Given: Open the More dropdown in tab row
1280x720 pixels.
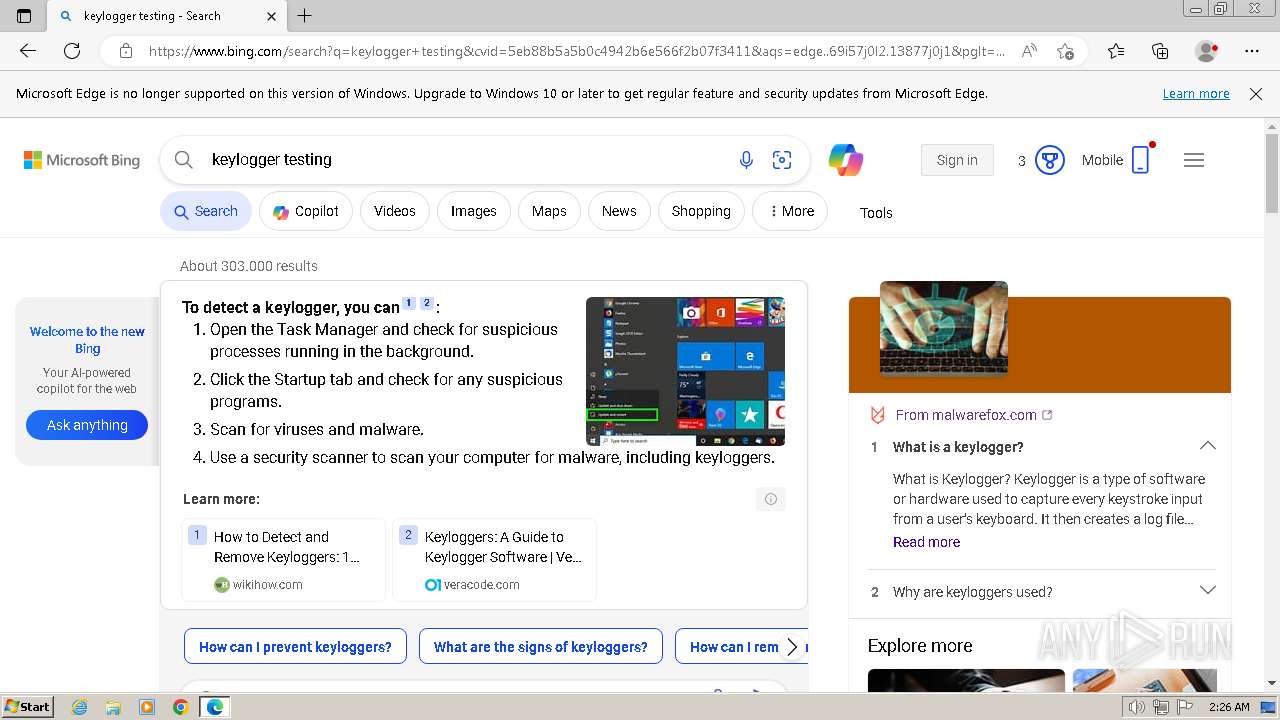Looking at the screenshot, I should pyautogui.click(x=790, y=211).
